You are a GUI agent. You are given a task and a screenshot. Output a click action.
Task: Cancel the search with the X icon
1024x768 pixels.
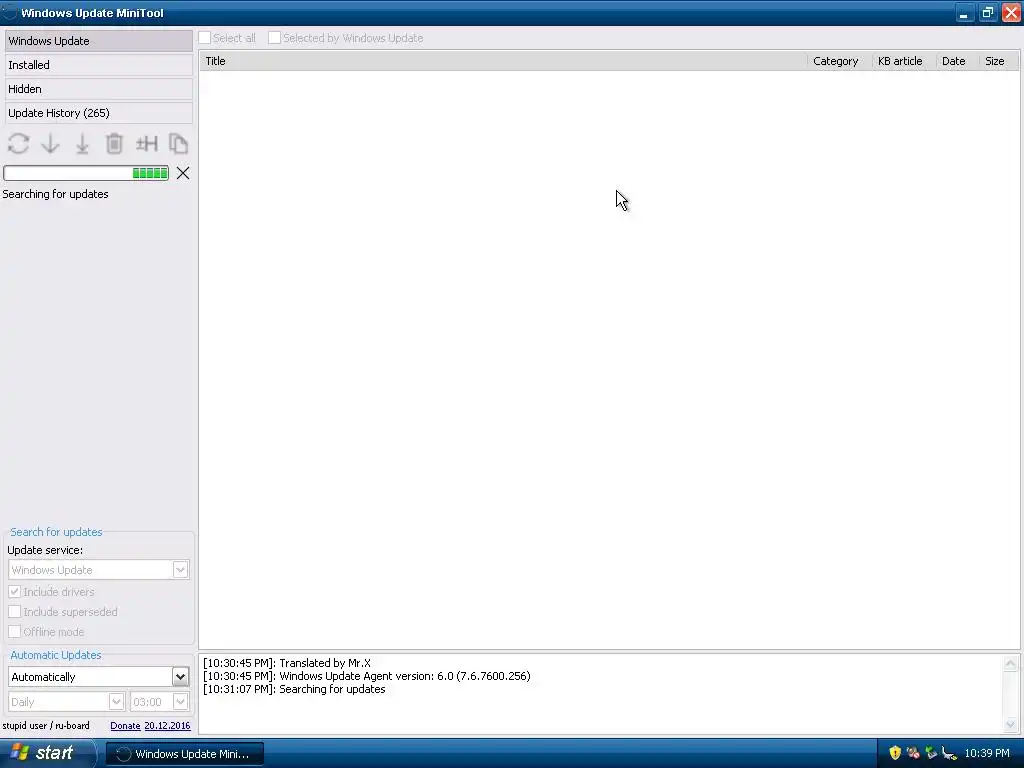pos(183,173)
